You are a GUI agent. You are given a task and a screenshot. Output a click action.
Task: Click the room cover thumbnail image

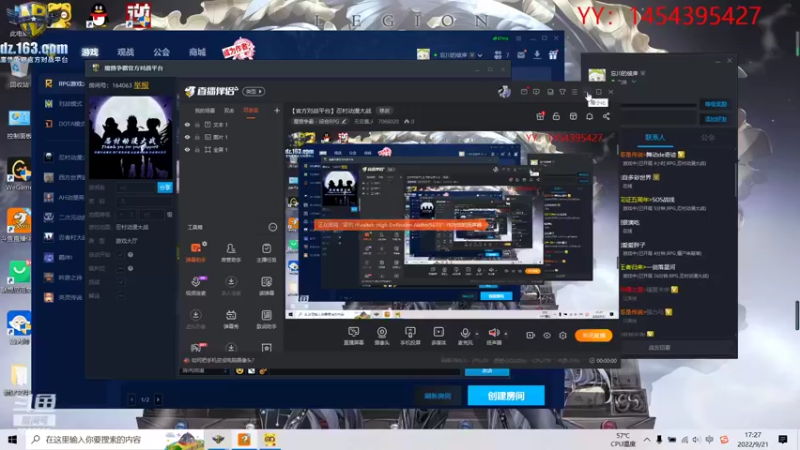(x=131, y=137)
